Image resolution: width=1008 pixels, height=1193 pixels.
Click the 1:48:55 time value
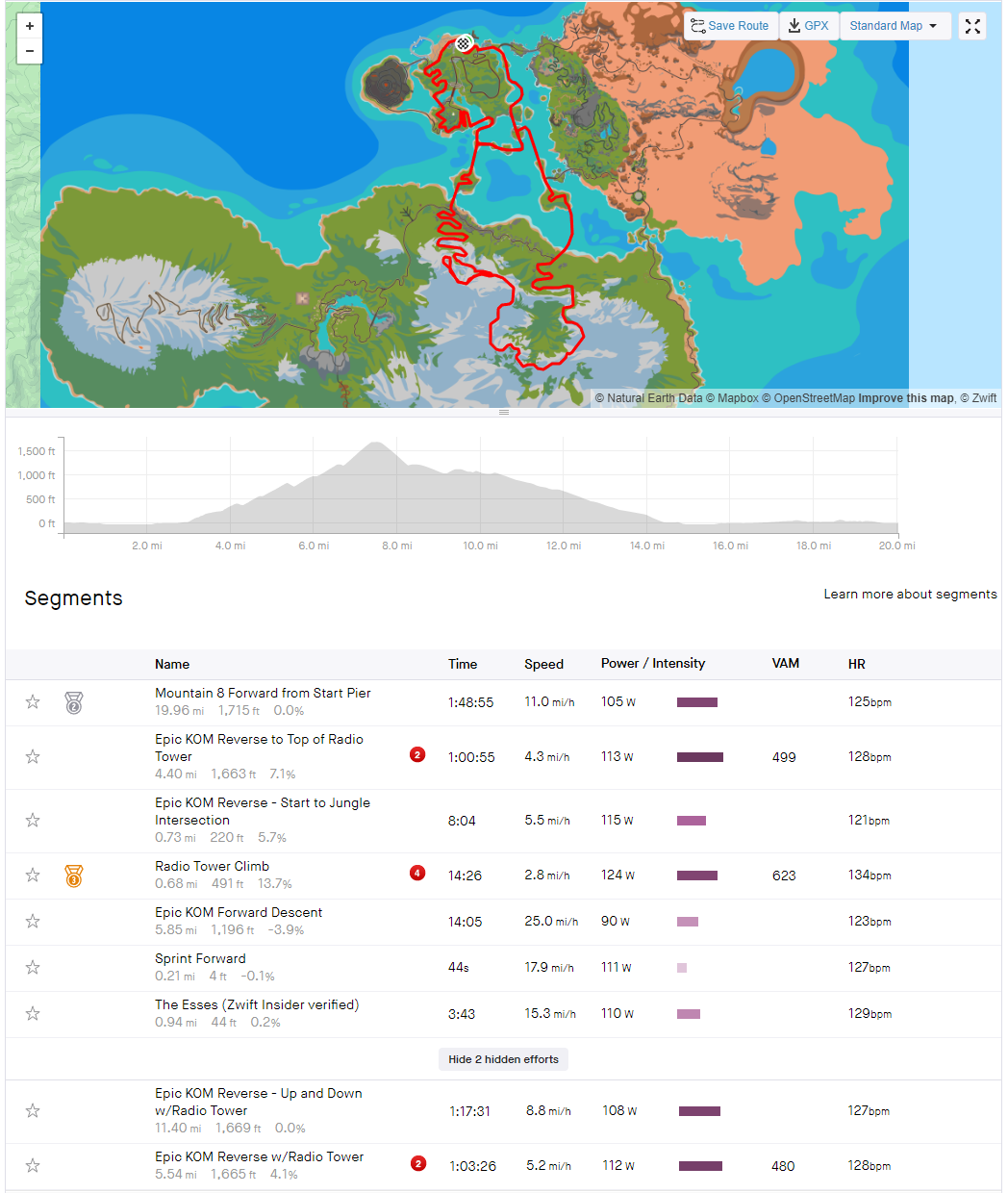point(470,702)
